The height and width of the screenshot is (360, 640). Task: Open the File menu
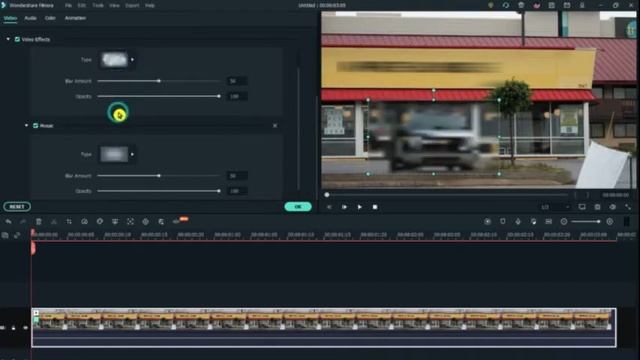68,5
